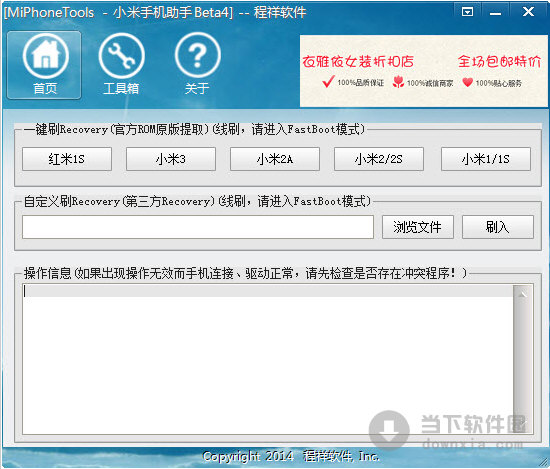Close the MiPhoneTools window

pyautogui.click(x=528, y=12)
